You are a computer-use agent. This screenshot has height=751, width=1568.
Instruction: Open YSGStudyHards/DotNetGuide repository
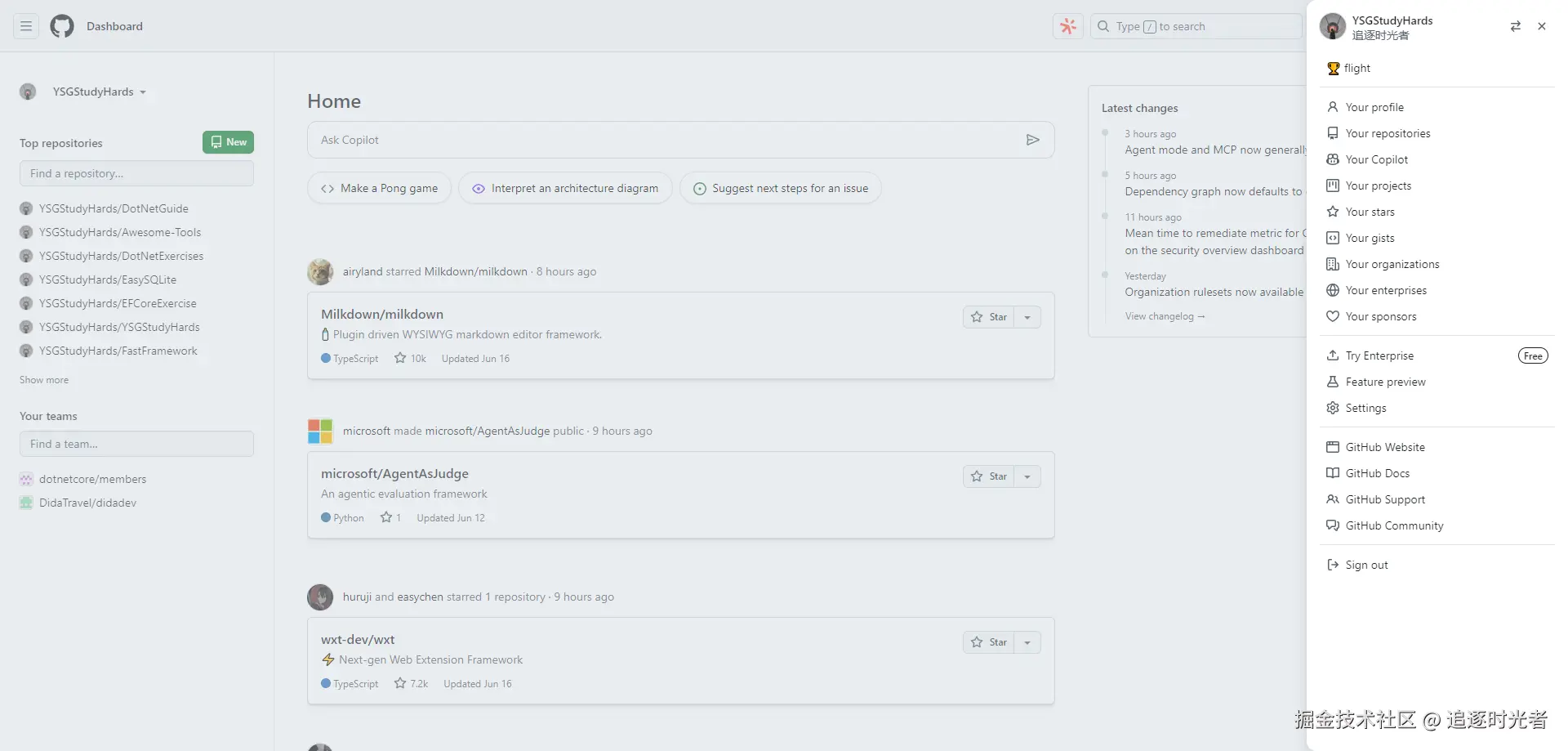pos(114,208)
